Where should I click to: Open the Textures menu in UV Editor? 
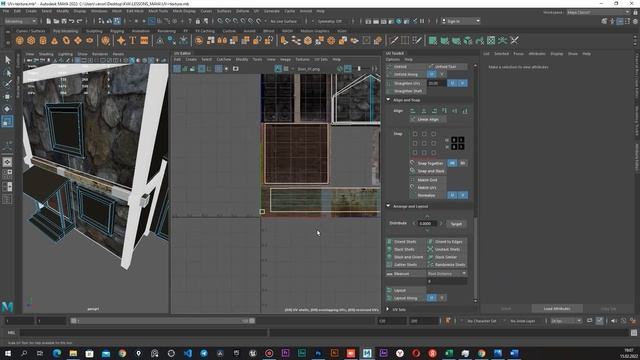(x=302, y=60)
